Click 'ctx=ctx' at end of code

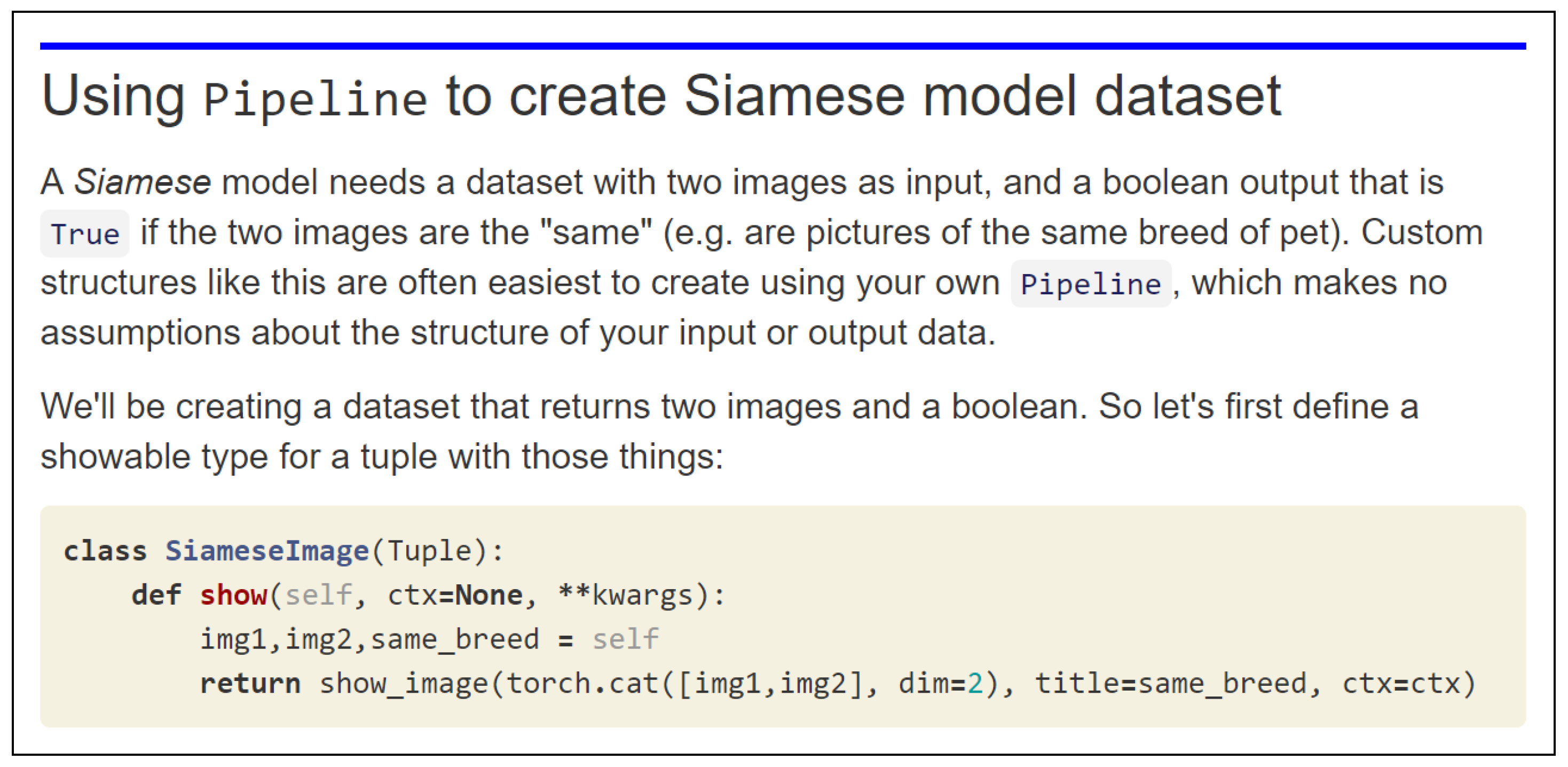pyautogui.click(x=1400, y=684)
